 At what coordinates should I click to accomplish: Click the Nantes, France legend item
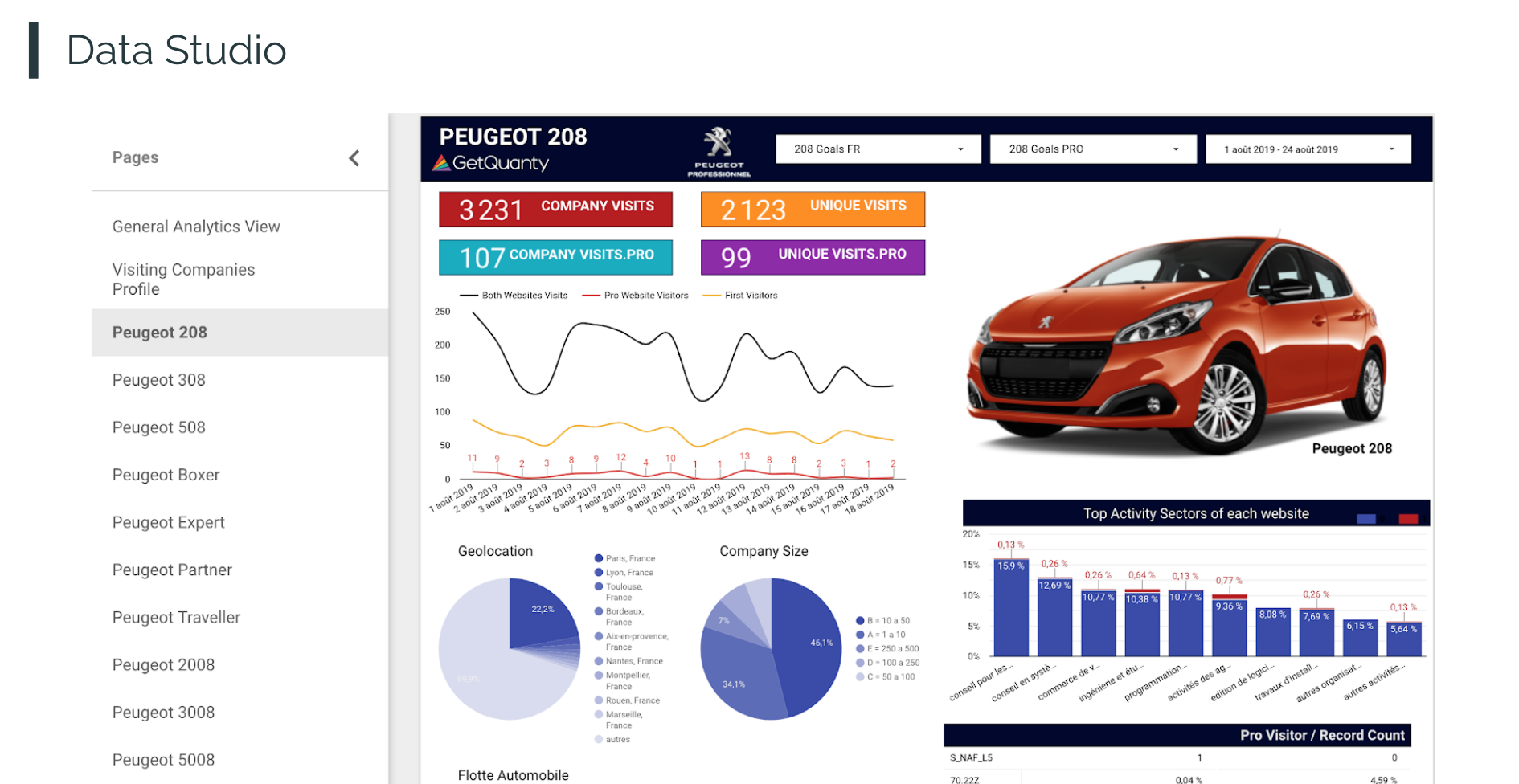pyautogui.click(x=629, y=661)
